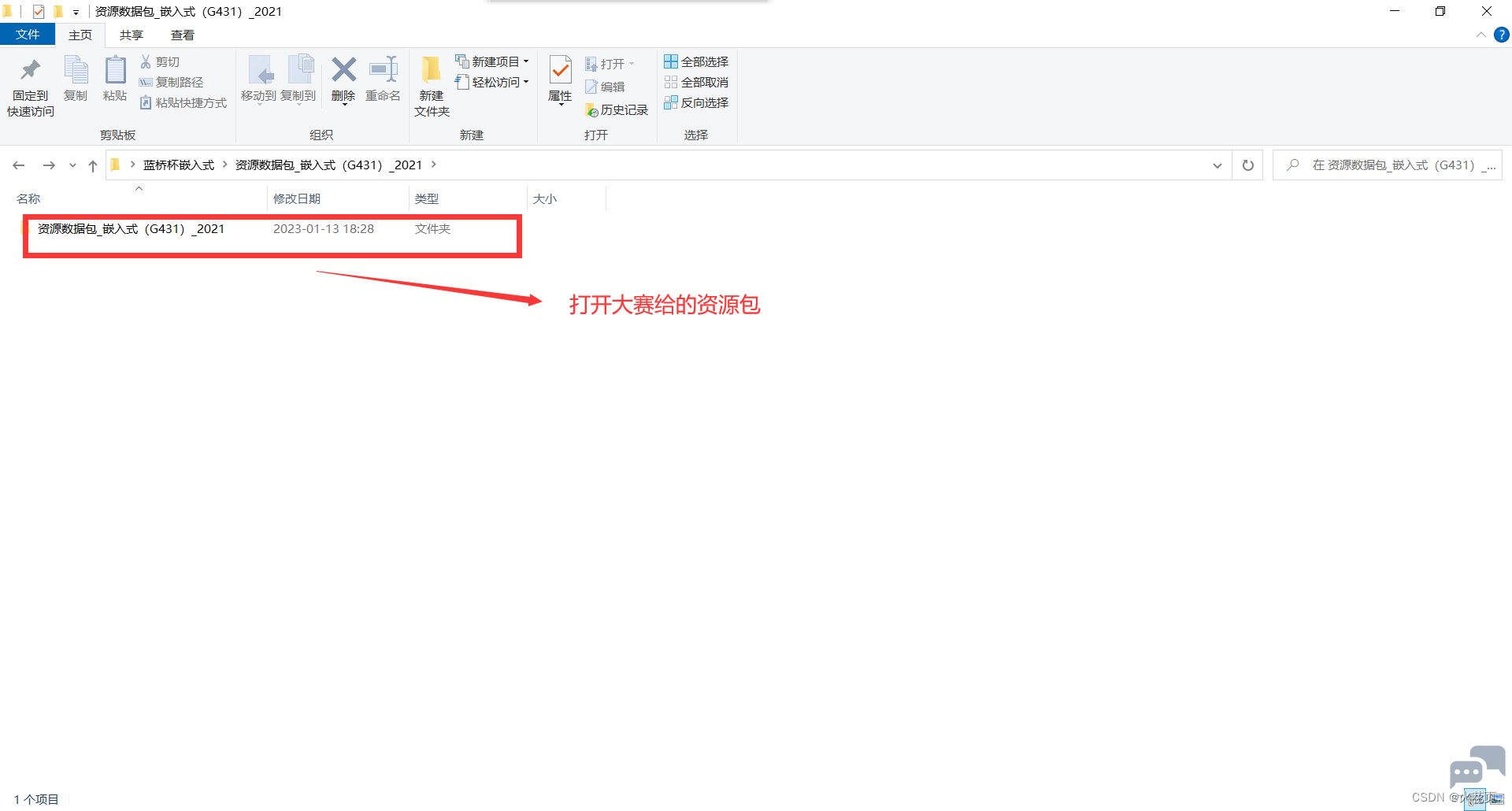Click Invert selection (反向选择)

[x=696, y=102]
